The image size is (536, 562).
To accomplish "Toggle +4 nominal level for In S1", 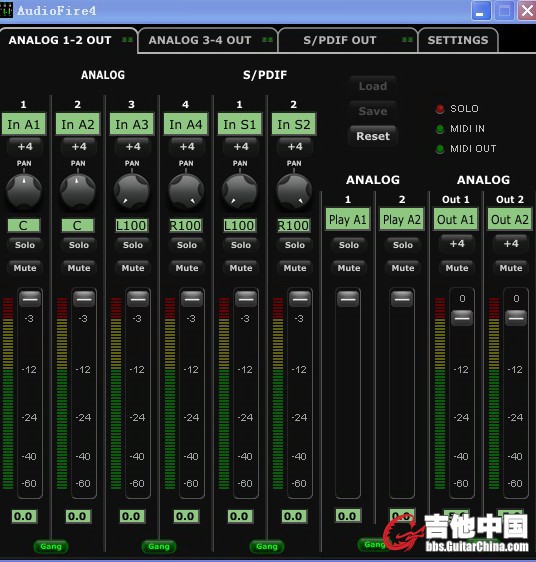I will tap(241, 147).
